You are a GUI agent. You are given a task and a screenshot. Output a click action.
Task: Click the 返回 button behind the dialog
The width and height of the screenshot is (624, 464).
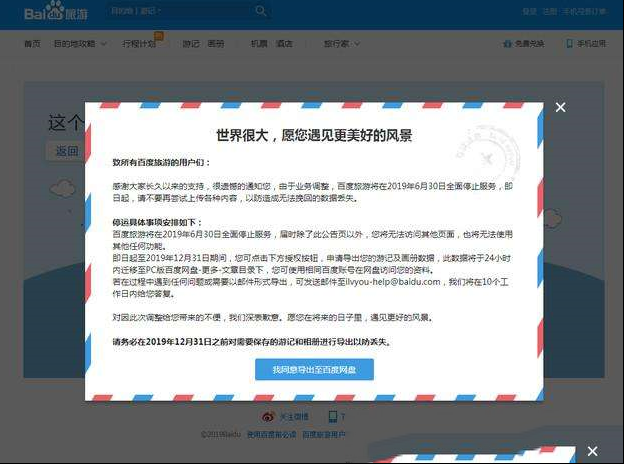pyautogui.click(x=67, y=151)
